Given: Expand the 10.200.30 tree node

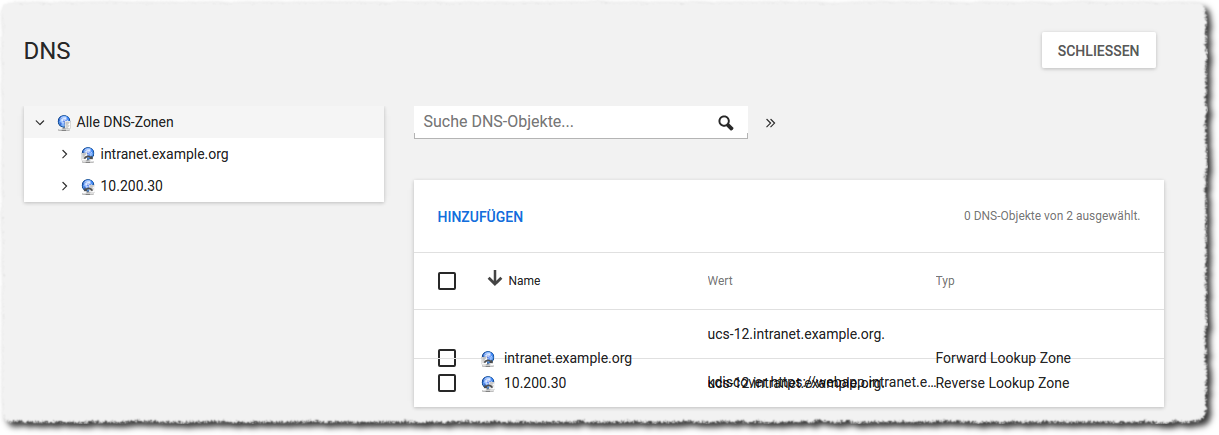Looking at the screenshot, I should coord(64,187).
